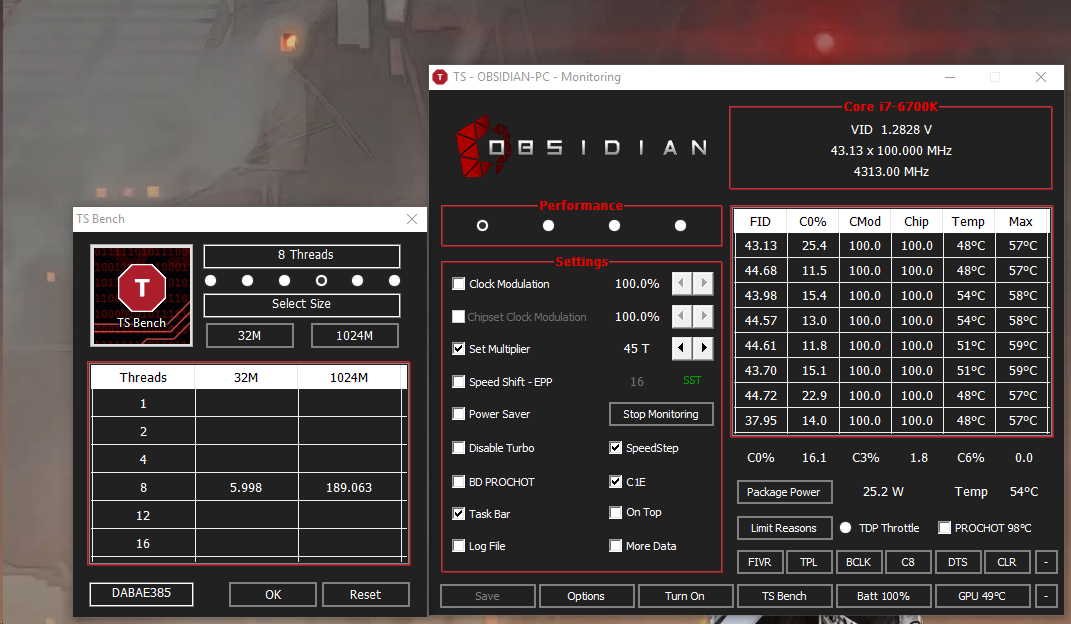Select the fourth Performance profile radio
Viewport: 1071px width, 624px height.
[680, 225]
